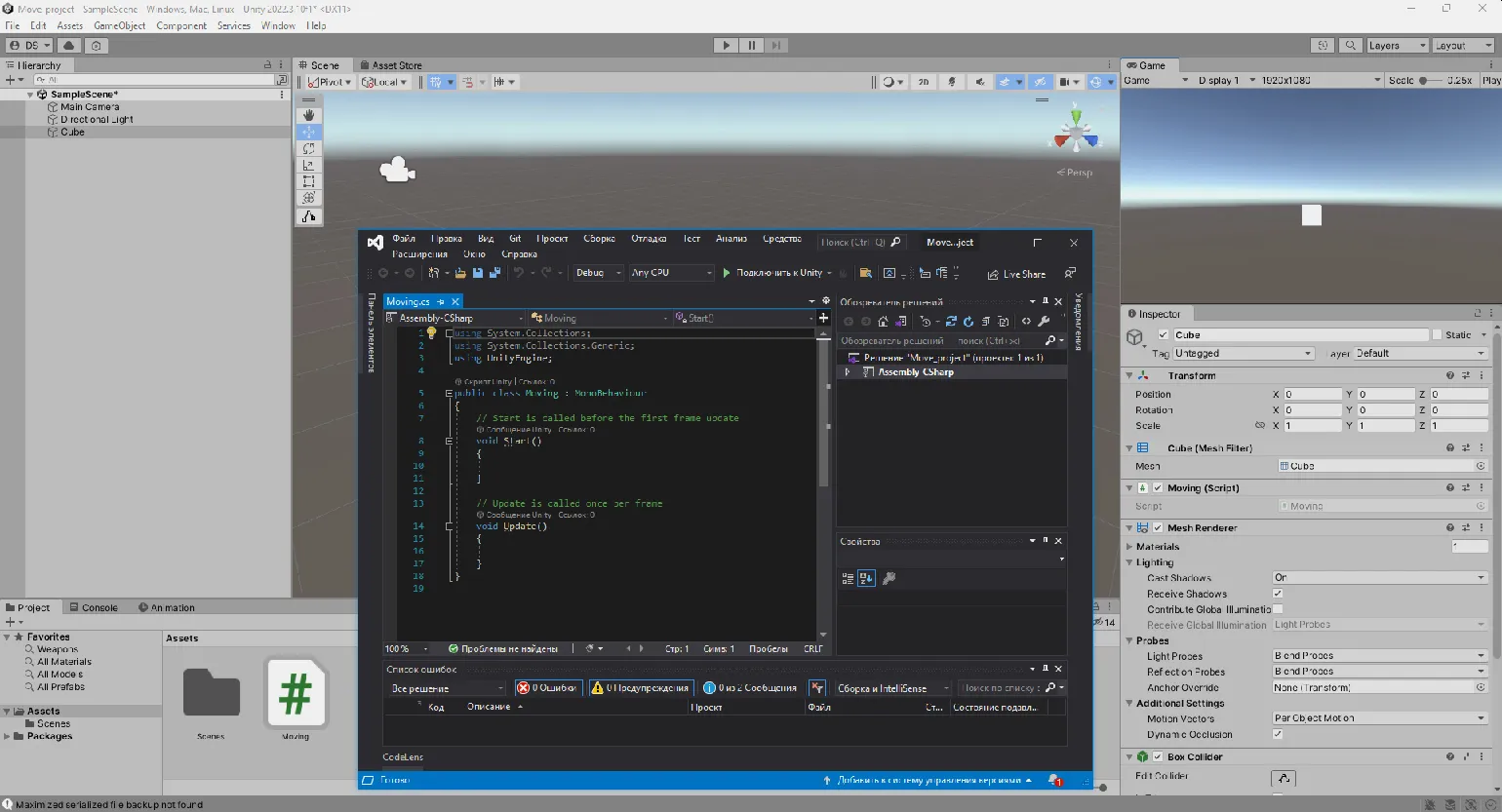1502x812 pixels.
Task: Open the Cast Shadows dropdown
Action: coord(1379,578)
